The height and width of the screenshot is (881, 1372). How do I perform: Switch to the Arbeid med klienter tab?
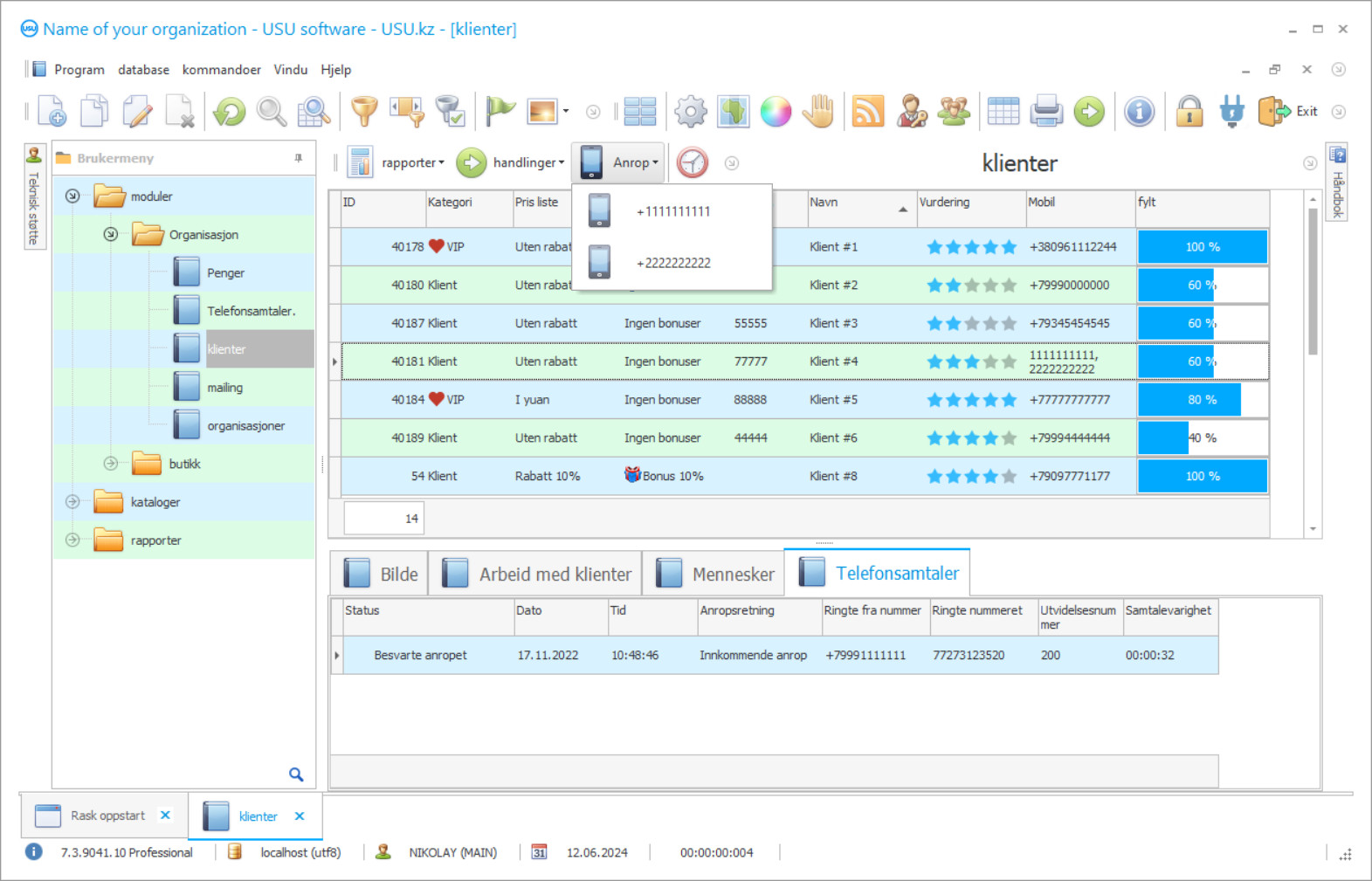[537, 574]
